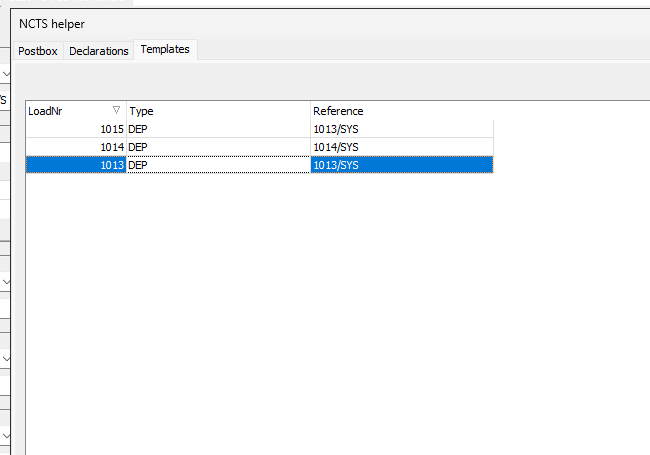Viewport: 650px width, 455px height.
Task: Expand the topmost dropdown arrow at left edge
Action: (5, 75)
